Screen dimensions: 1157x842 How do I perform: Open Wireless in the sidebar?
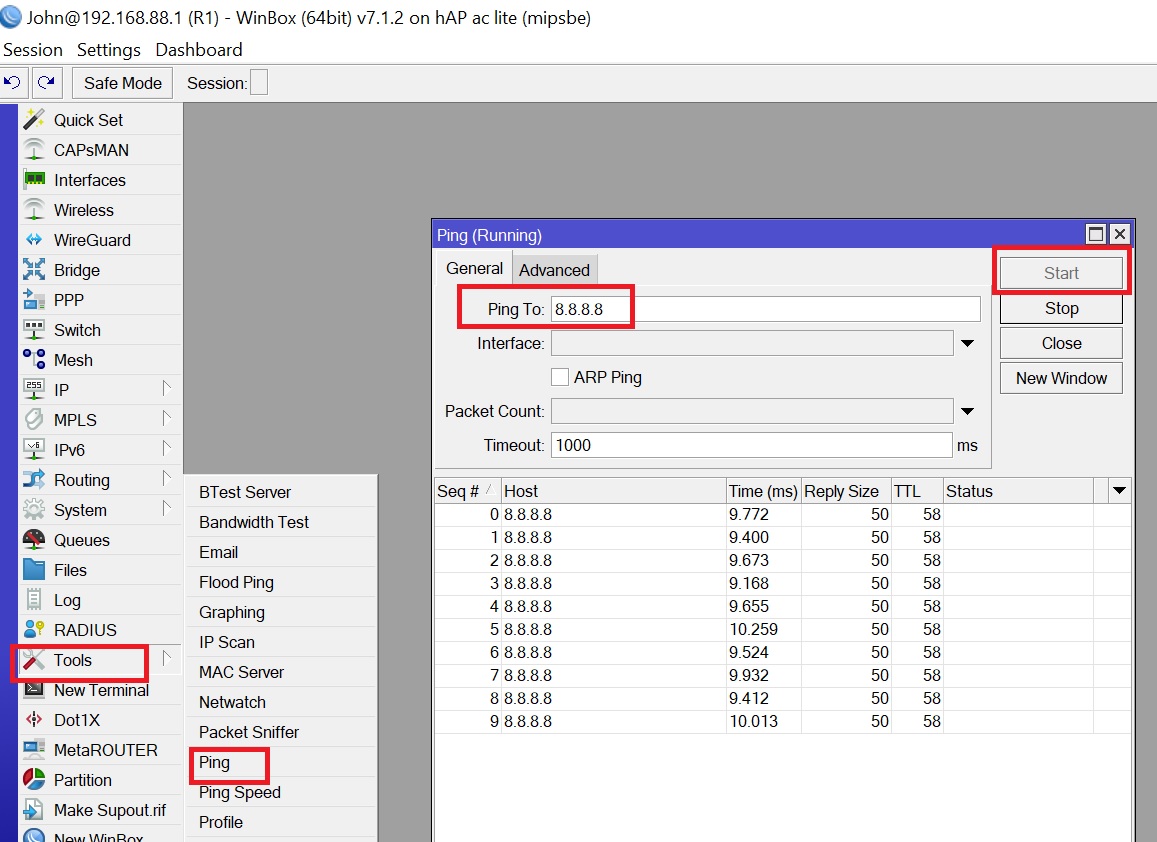(100, 210)
